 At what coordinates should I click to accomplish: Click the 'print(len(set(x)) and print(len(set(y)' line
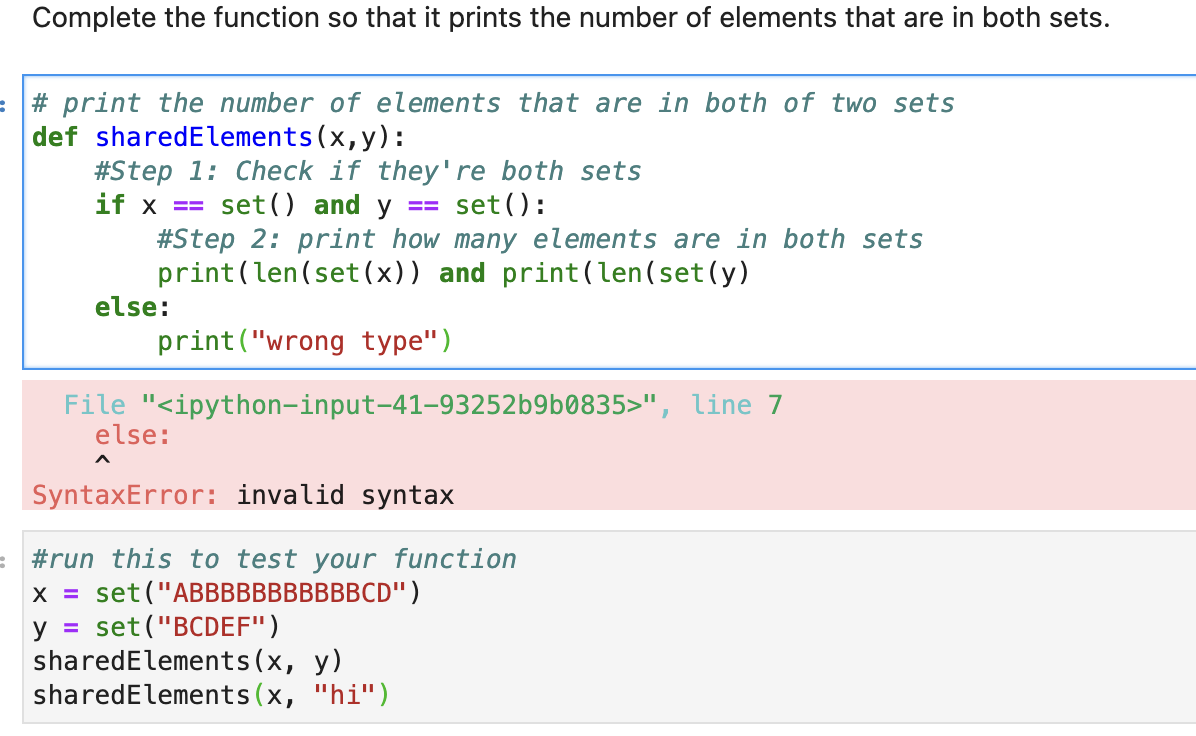tap(454, 273)
